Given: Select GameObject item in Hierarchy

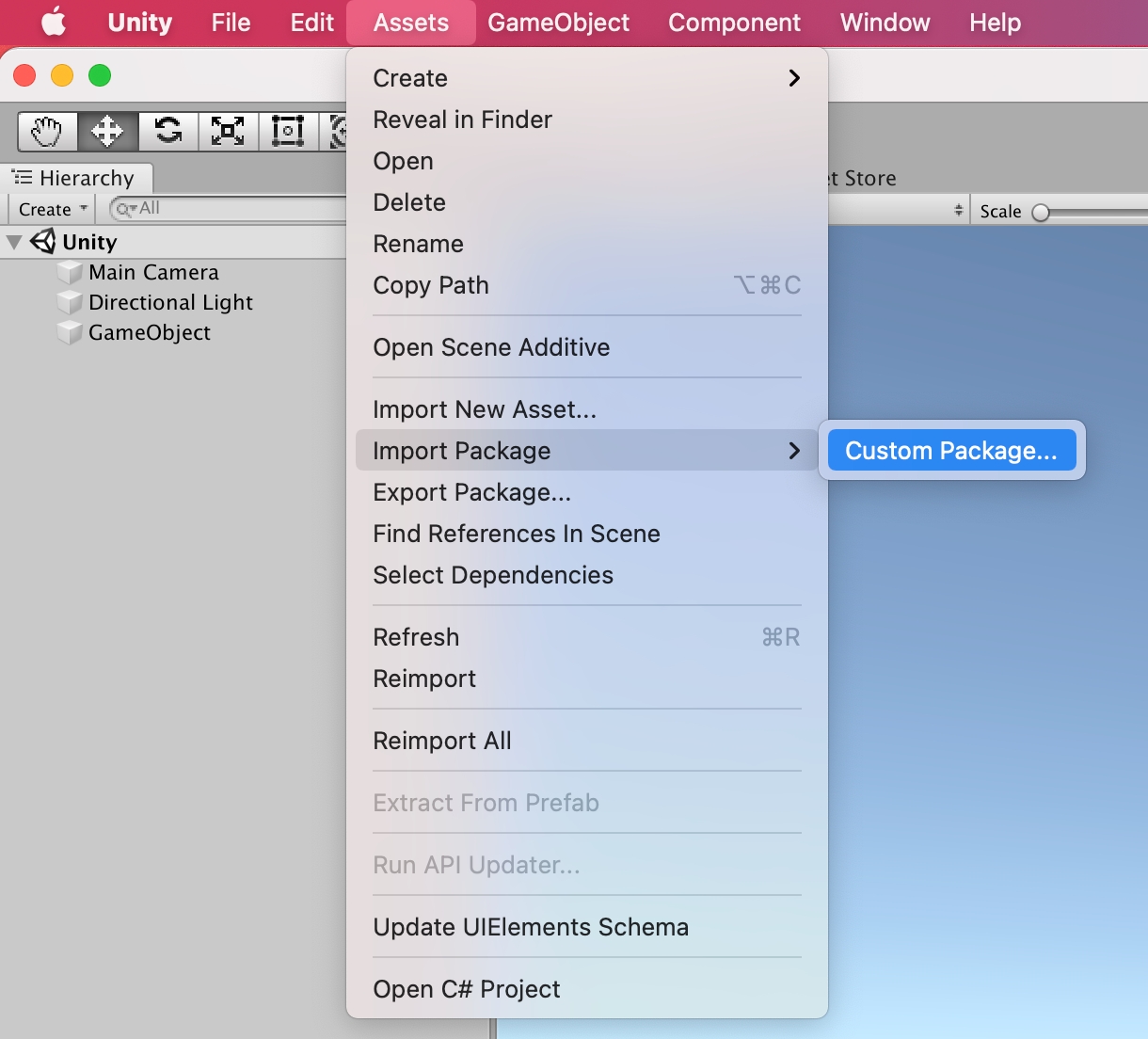Looking at the screenshot, I should point(149,333).
